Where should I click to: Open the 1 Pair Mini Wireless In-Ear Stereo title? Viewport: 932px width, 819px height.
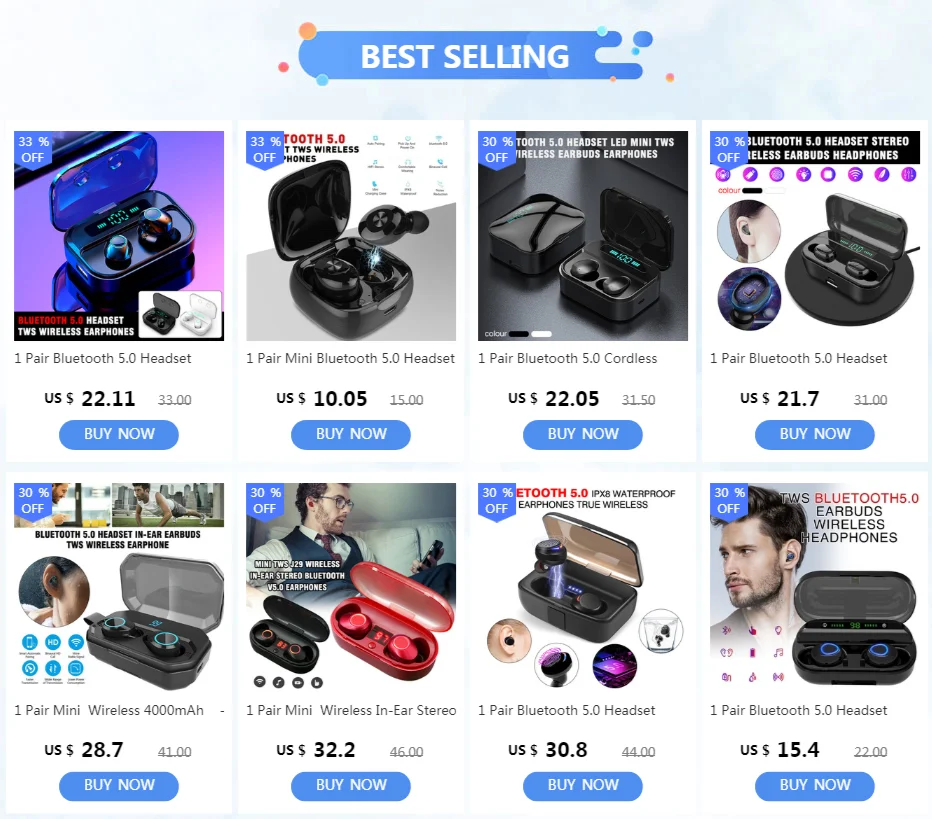tap(351, 710)
